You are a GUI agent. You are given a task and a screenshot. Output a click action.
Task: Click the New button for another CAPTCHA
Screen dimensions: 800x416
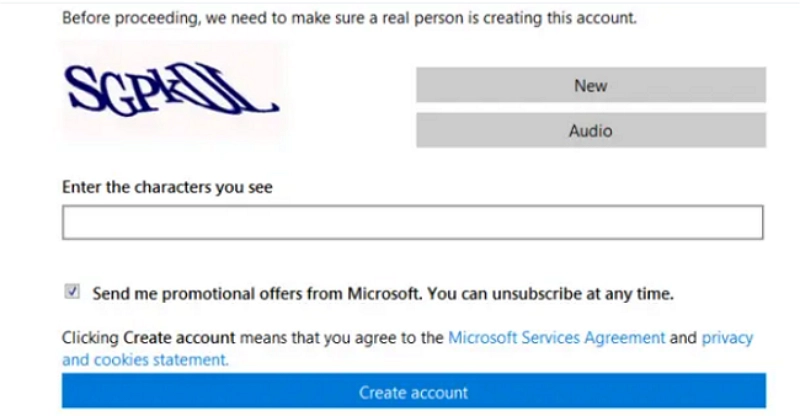pyautogui.click(x=590, y=85)
